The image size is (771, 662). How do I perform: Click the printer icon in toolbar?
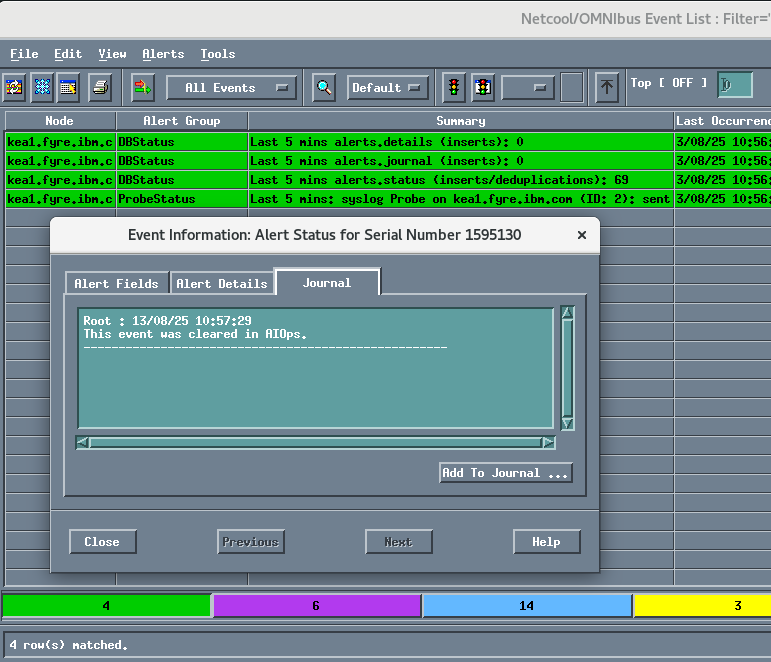(100, 88)
